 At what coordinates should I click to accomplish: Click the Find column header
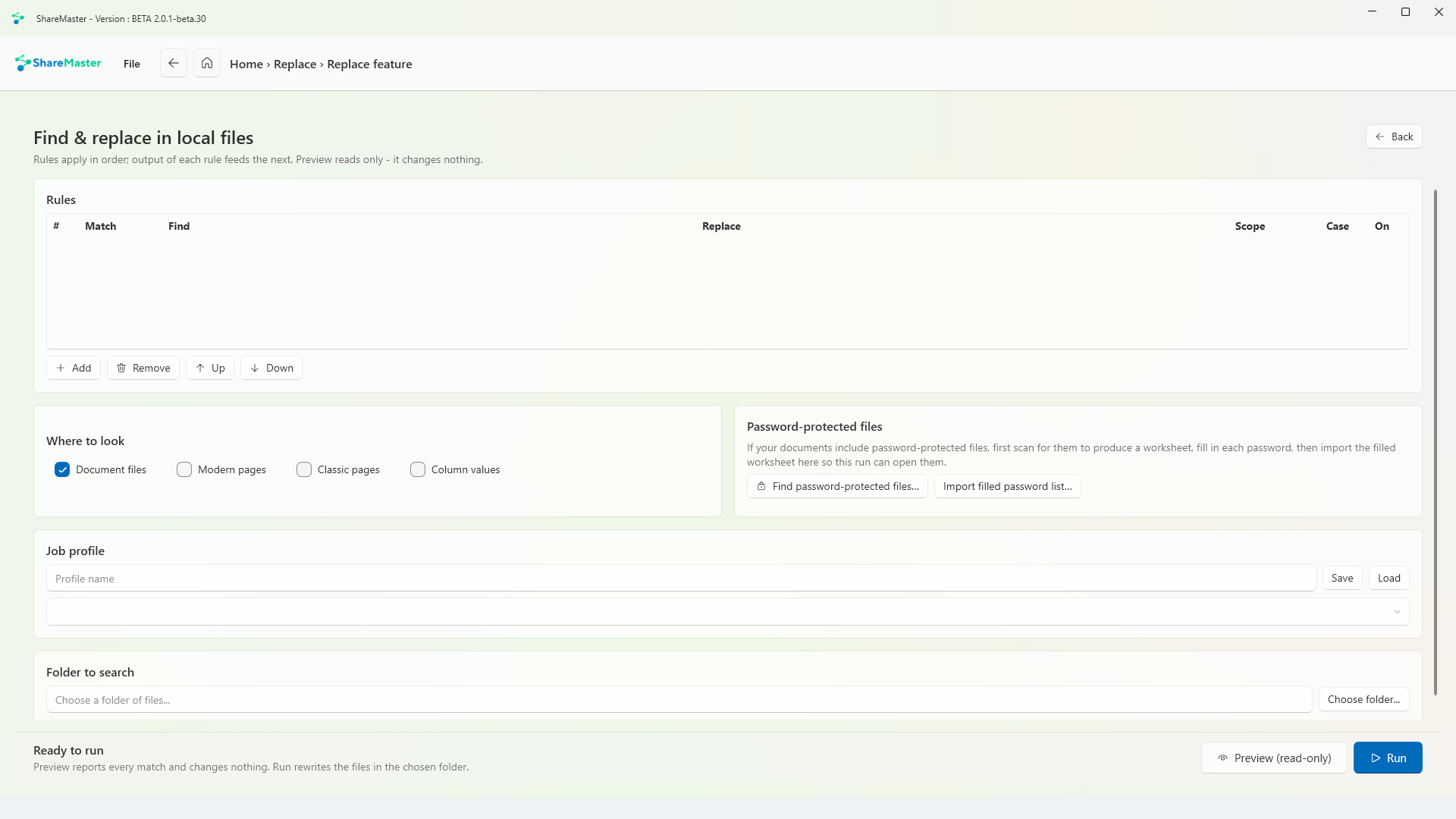(x=179, y=226)
